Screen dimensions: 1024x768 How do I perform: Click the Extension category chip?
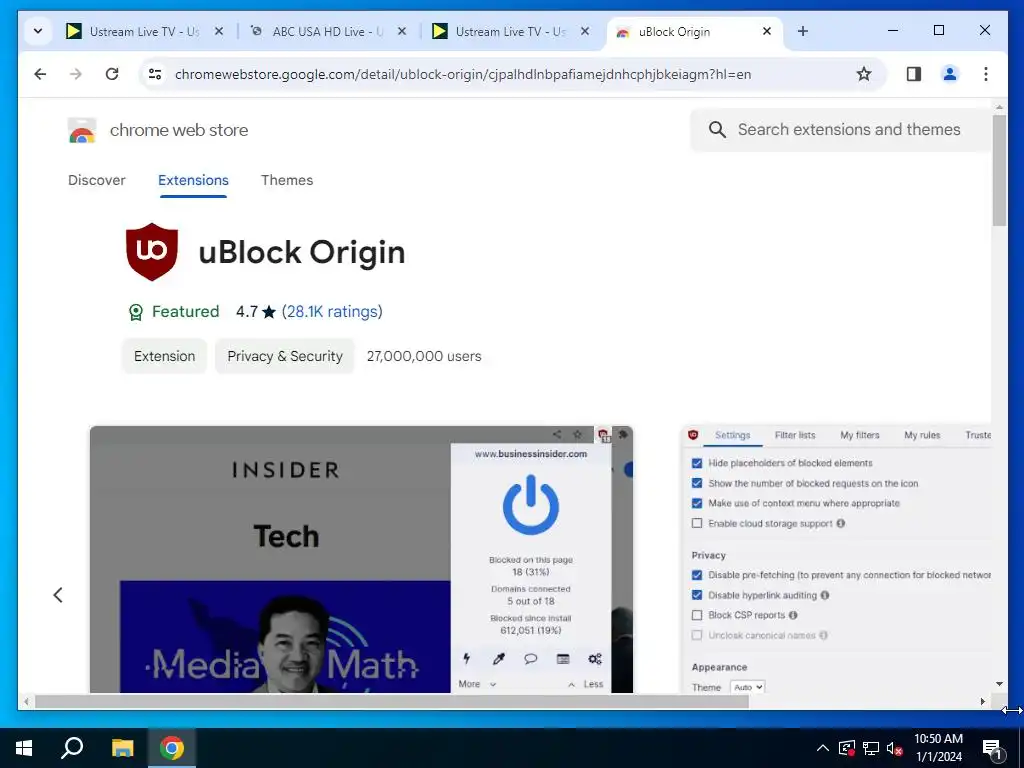(165, 356)
